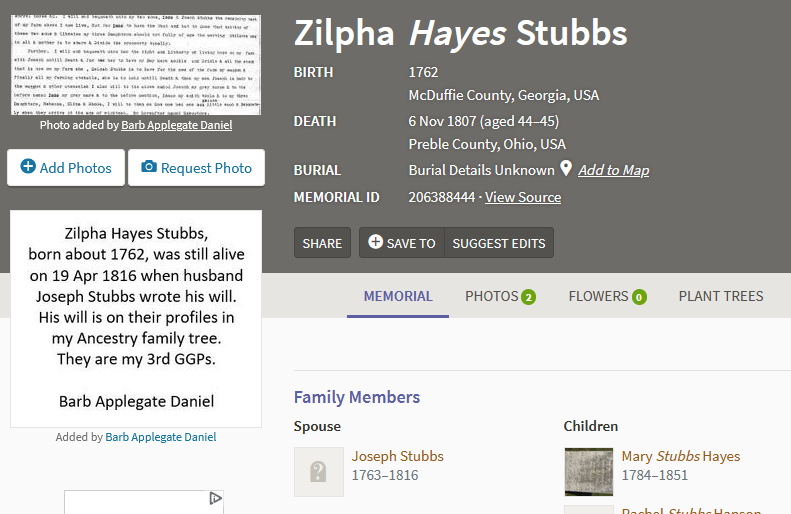Click Mary Stubbs Hayes gravestone thumbnail

(x=589, y=472)
